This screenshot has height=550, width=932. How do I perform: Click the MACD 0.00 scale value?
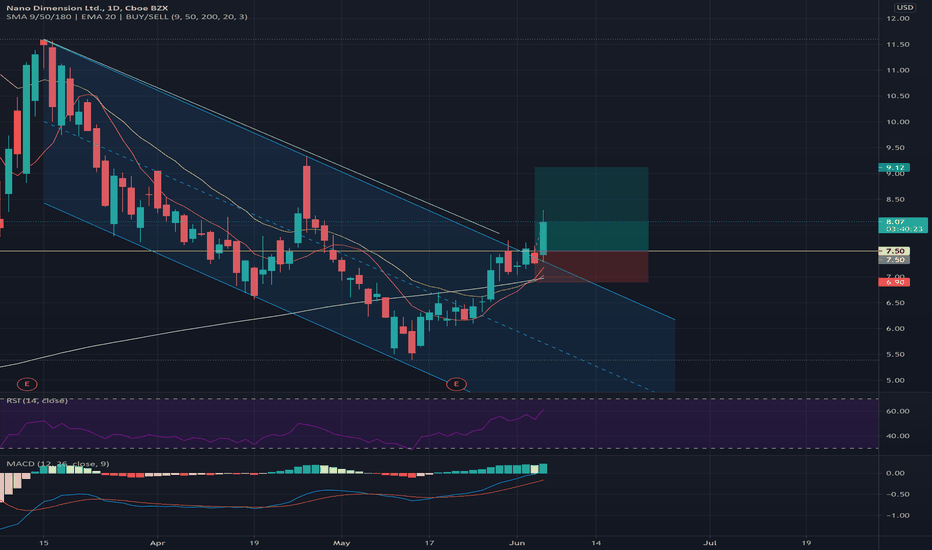point(896,473)
